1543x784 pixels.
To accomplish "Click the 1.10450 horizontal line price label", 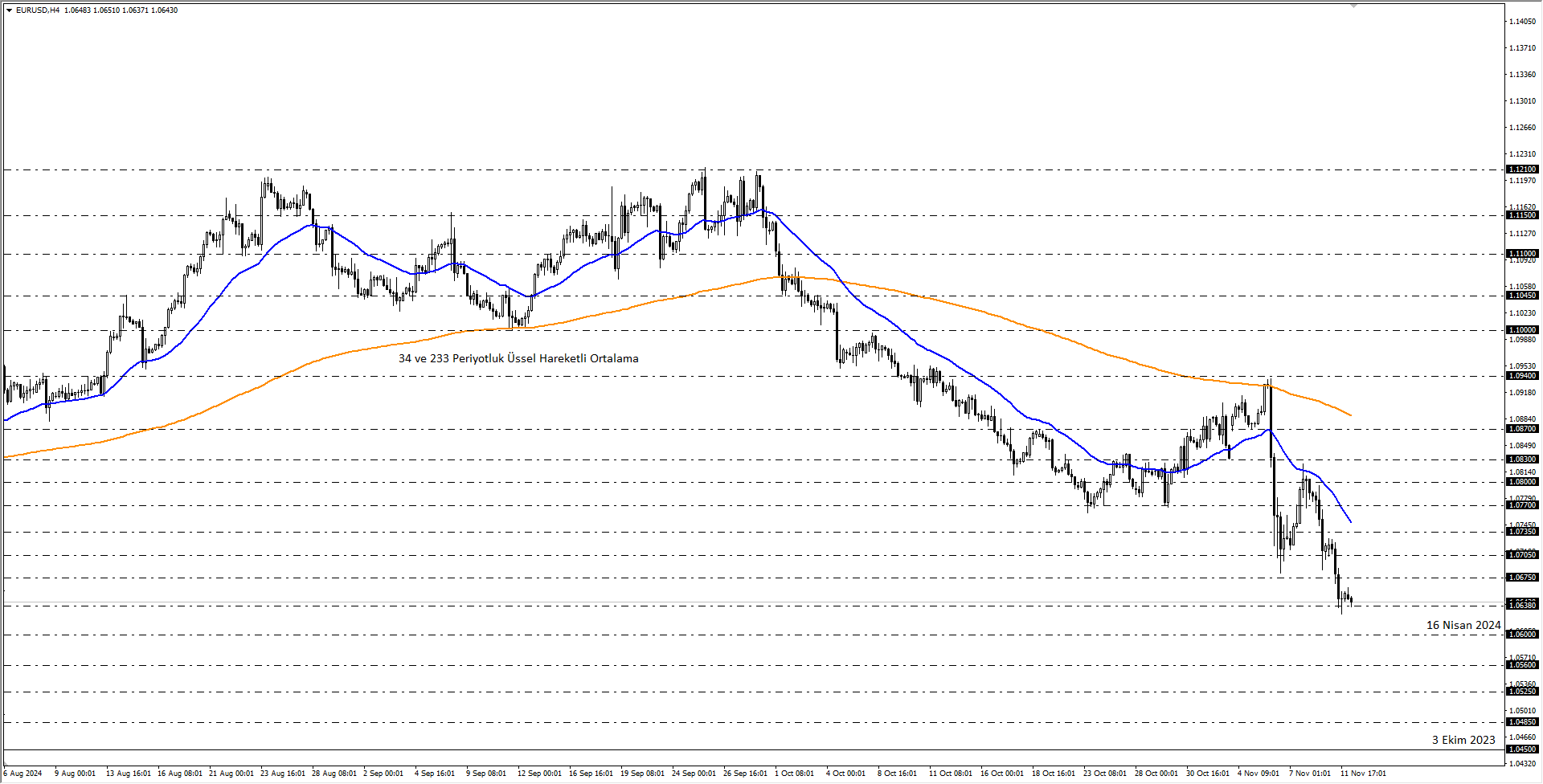I will pyautogui.click(x=1522, y=296).
